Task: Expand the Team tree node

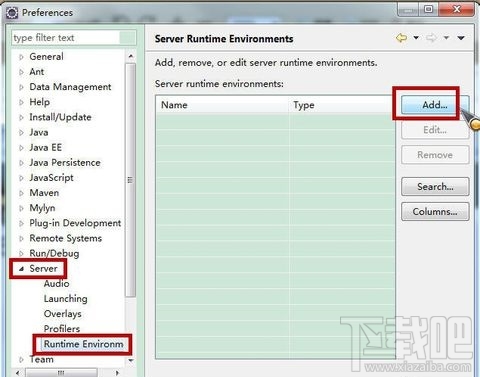Action: pyautogui.click(x=21, y=360)
